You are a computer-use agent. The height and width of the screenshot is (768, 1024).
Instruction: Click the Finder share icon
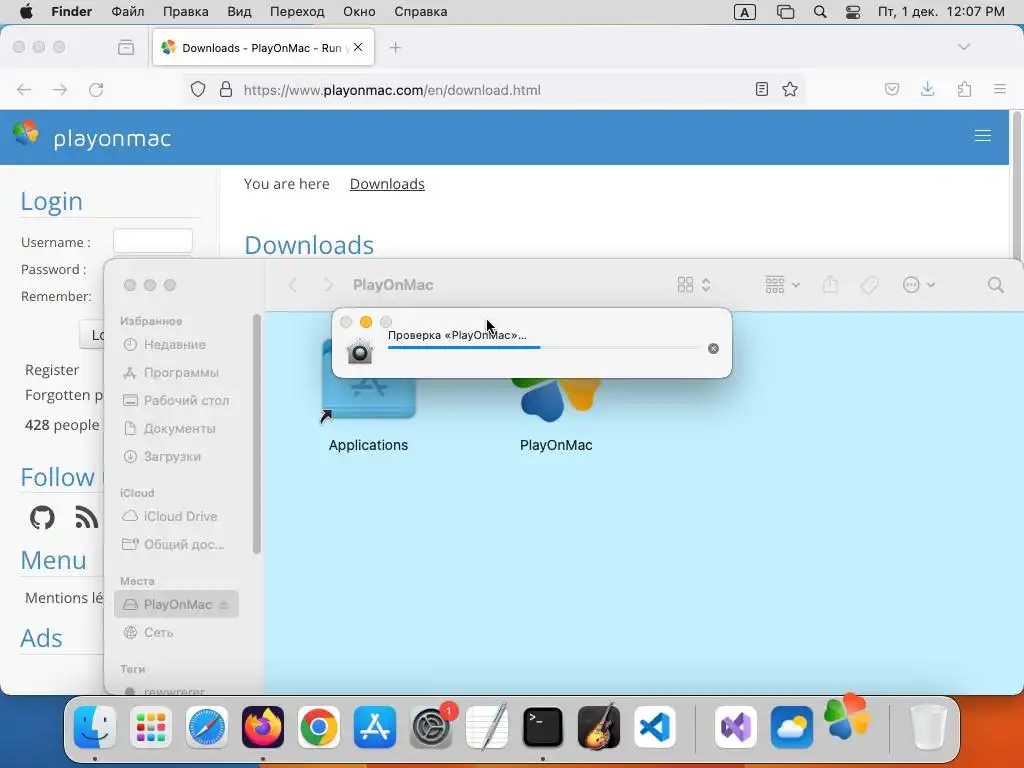point(830,285)
